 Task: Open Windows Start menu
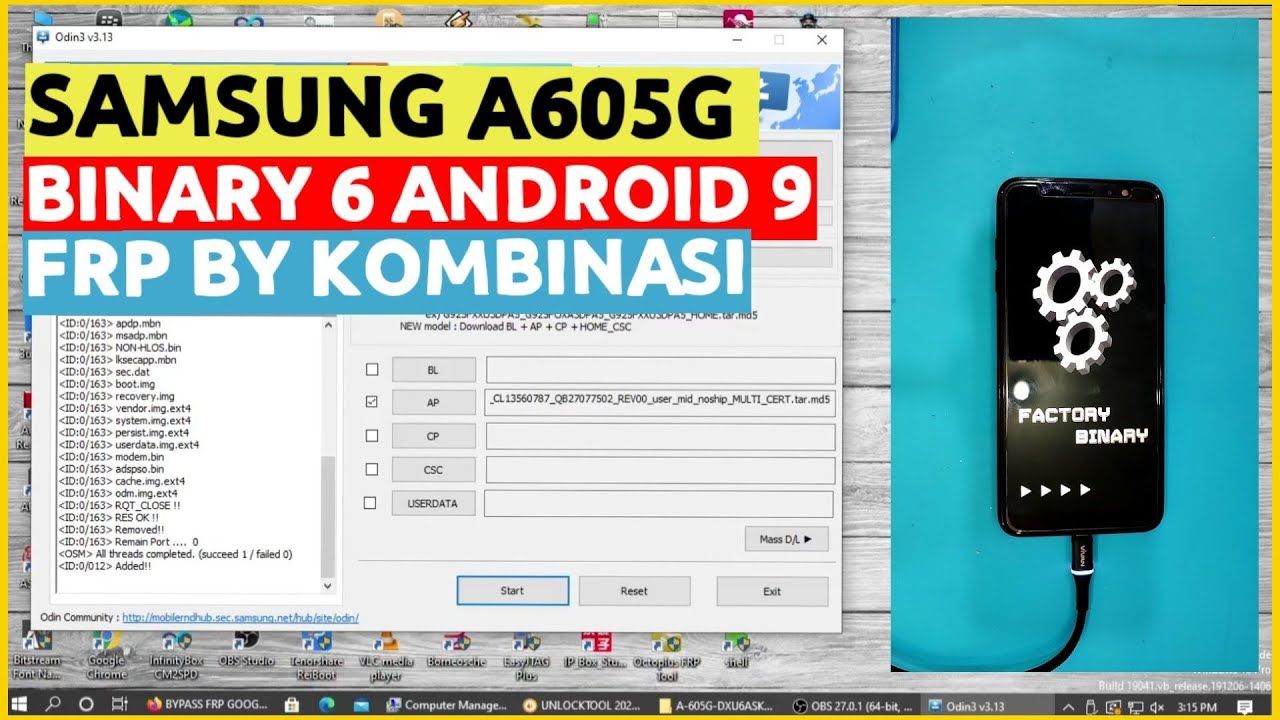tap(20, 705)
